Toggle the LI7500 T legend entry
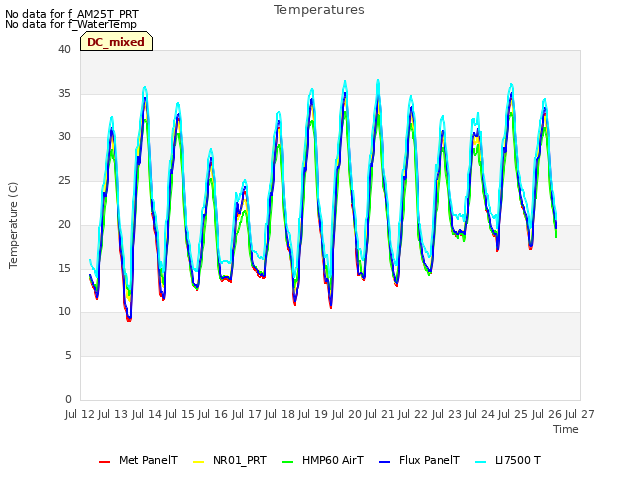This screenshot has height=480, width=640. tap(508, 460)
